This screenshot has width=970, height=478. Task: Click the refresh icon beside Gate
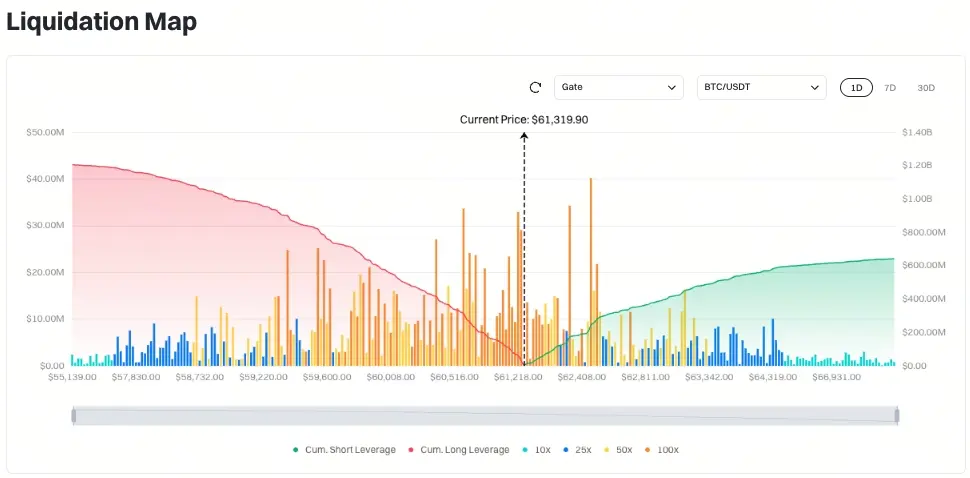click(536, 88)
